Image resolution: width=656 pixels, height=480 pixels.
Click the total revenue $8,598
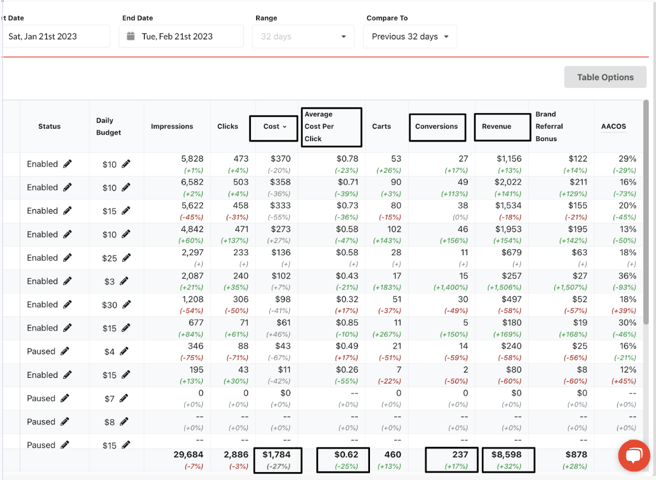506,454
